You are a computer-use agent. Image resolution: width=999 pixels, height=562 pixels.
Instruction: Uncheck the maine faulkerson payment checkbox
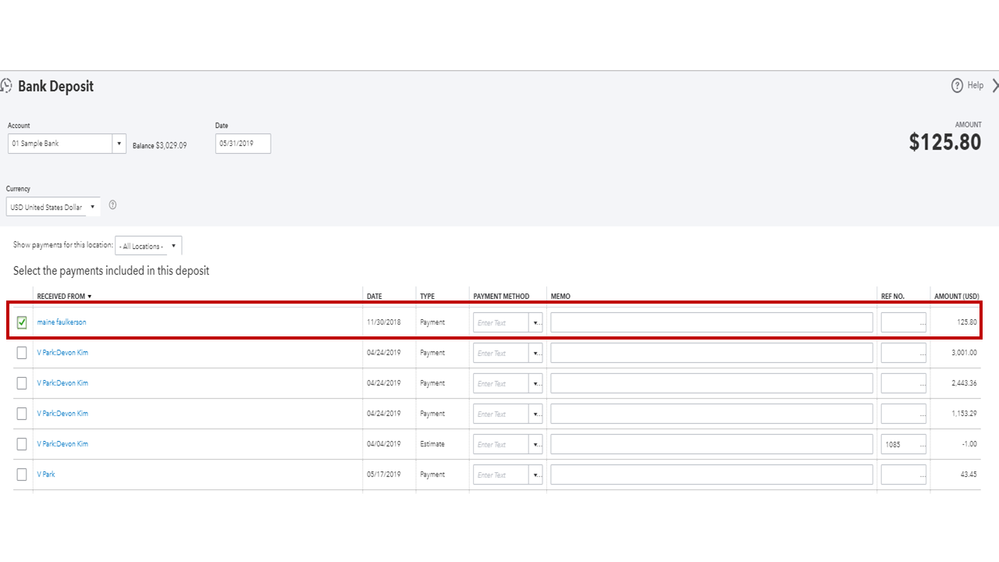(22, 323)
